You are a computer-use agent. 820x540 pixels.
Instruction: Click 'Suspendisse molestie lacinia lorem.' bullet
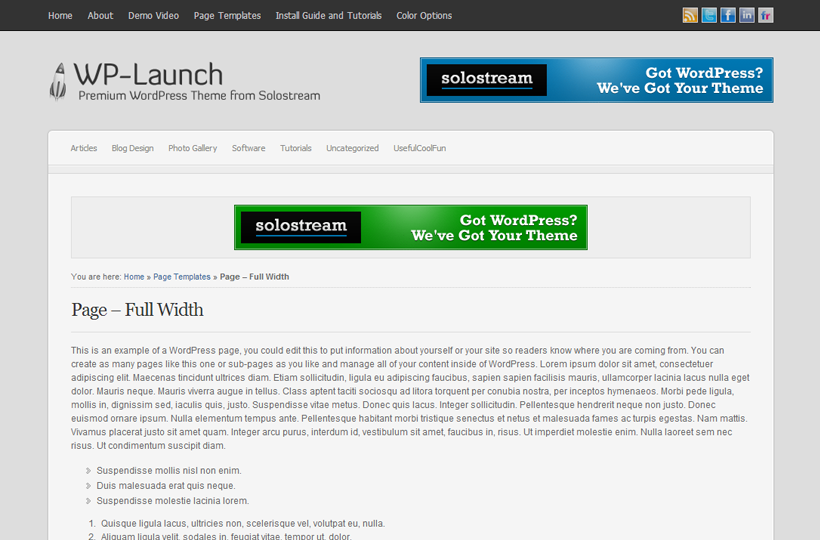coord(173,501)
